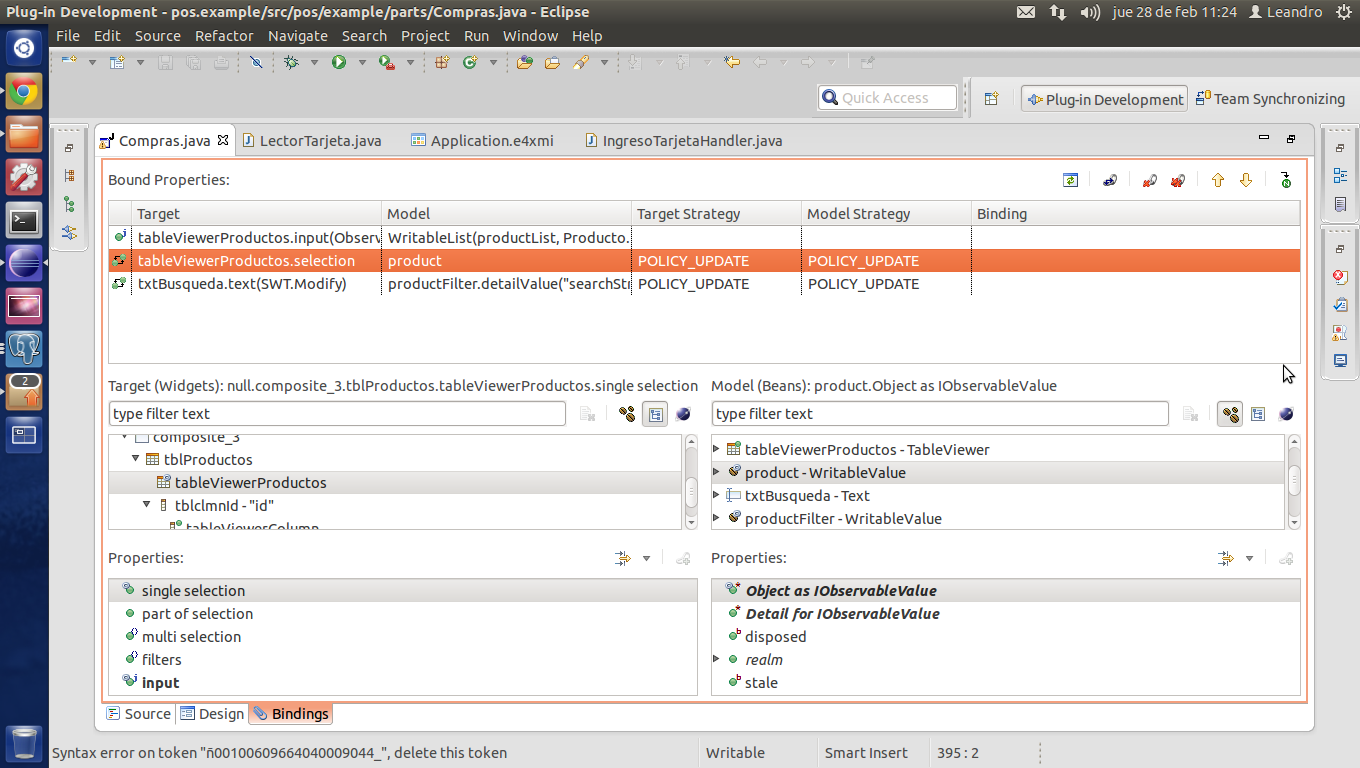The image size is (1360, 768).
Task: Toggle the Beans button in Target panel
Action: point(627,414)
